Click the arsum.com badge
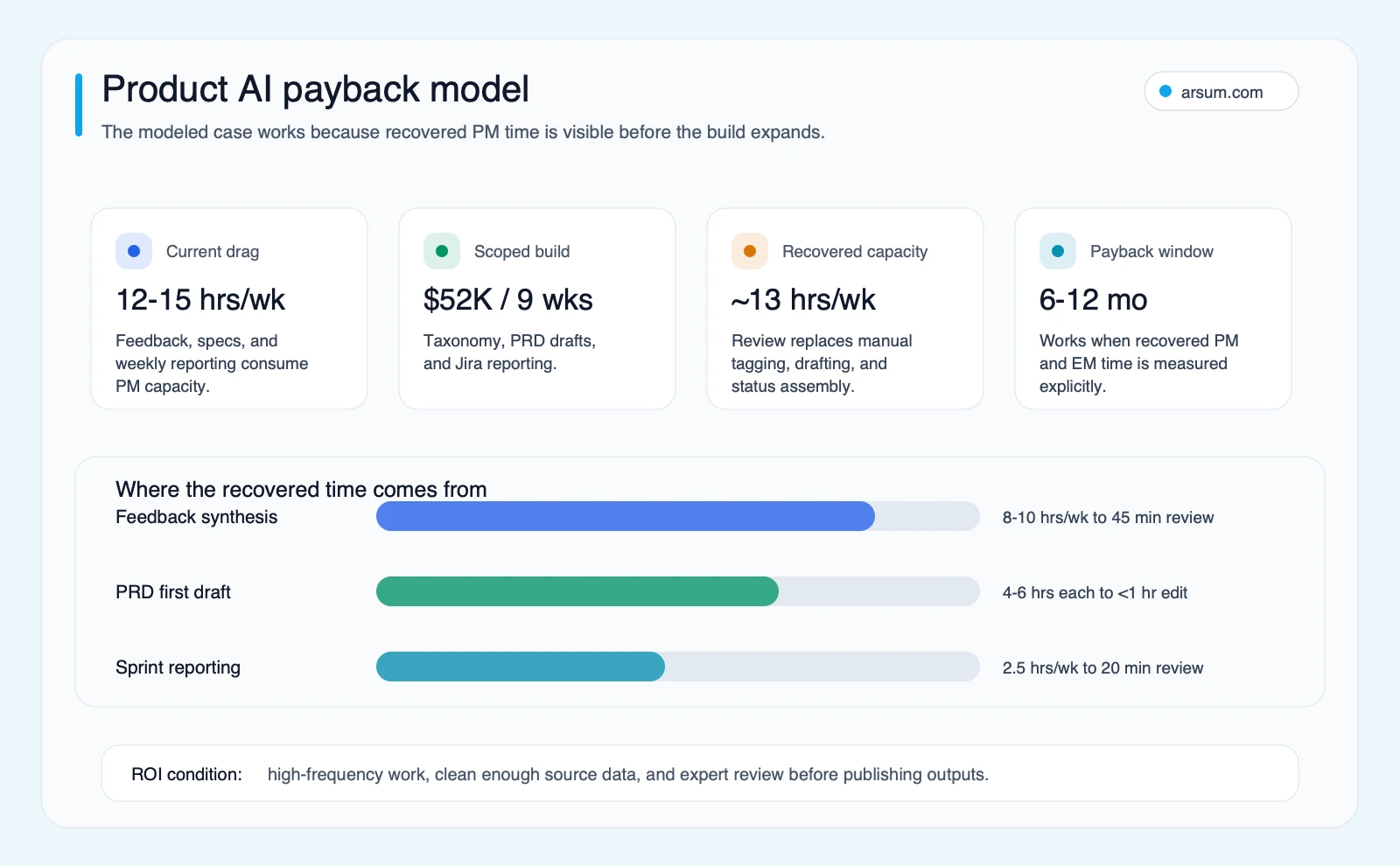This screenshot has height=866, width=1400. (x=1221, y=91)
